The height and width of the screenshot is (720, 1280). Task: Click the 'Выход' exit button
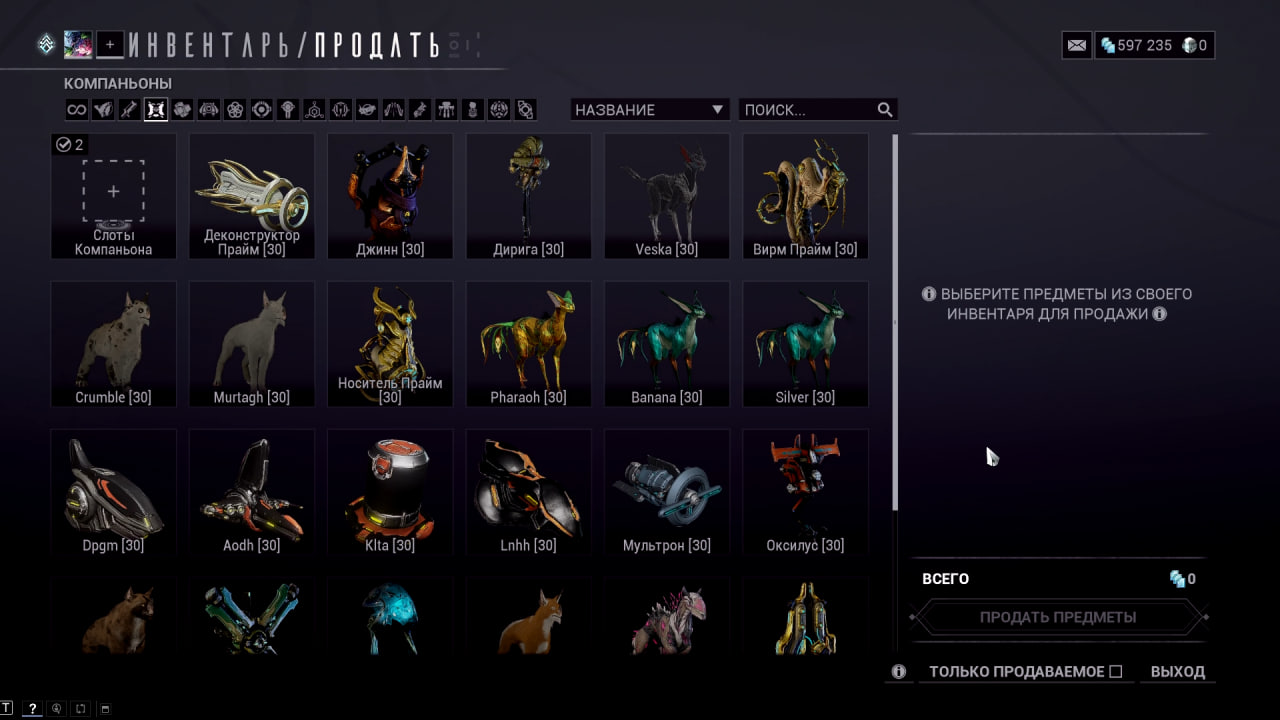(x=1178, y=672)
